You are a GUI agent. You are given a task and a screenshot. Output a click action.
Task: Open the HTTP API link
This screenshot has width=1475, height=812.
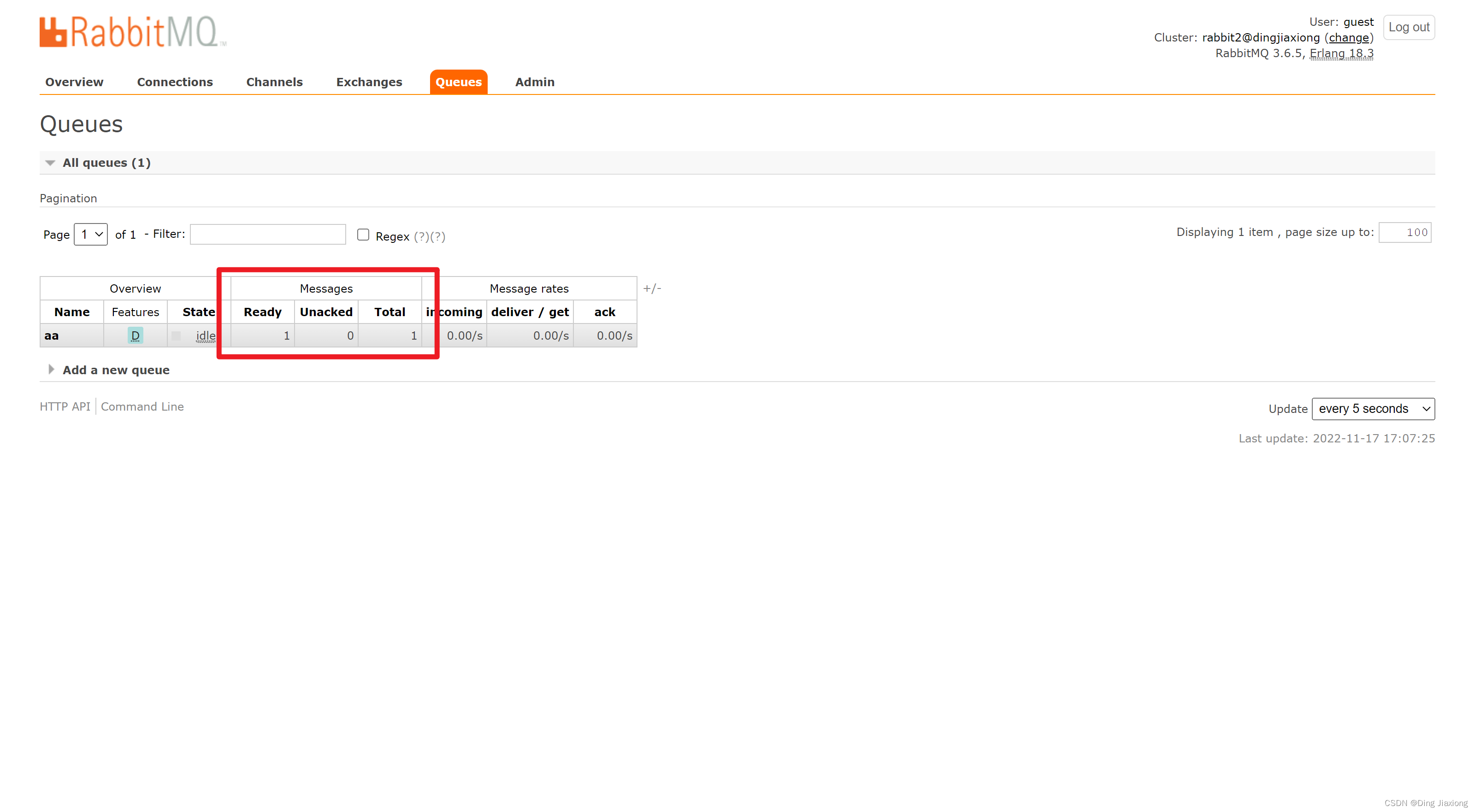pyautogui.click(x=65, y=406)
